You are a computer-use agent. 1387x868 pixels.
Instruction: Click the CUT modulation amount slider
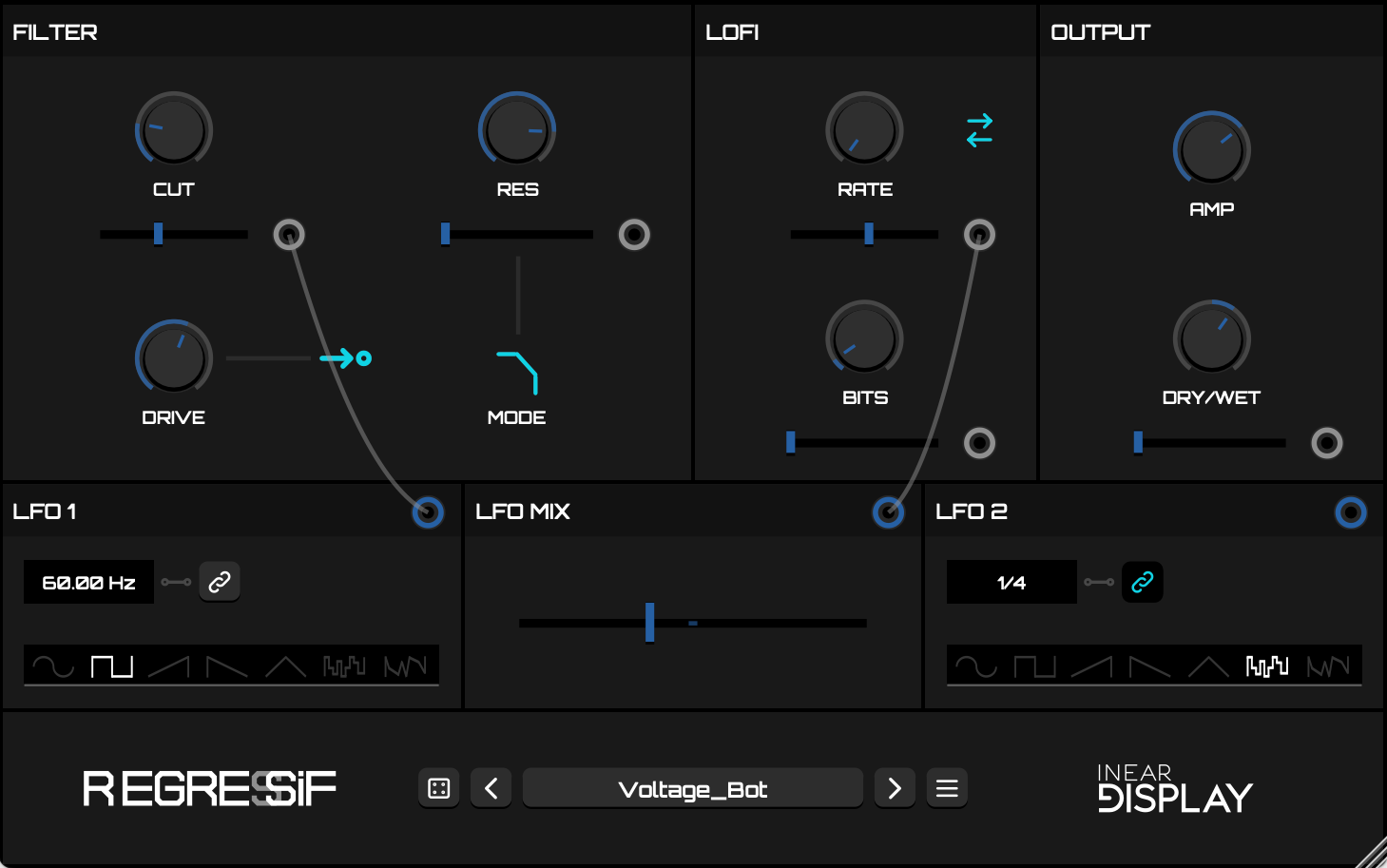click(x=174, y=234)
